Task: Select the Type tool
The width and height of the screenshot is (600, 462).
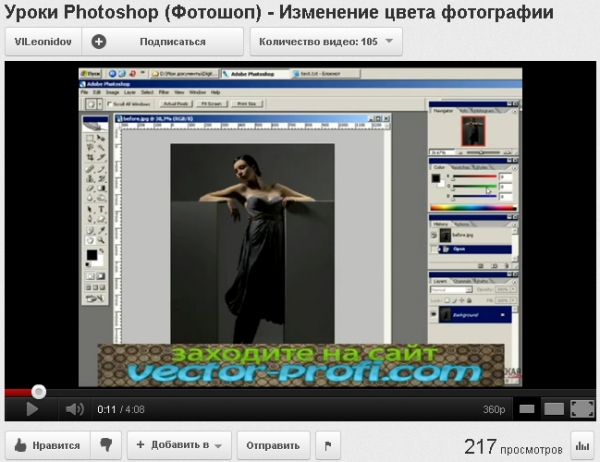Action: [101, 209]
